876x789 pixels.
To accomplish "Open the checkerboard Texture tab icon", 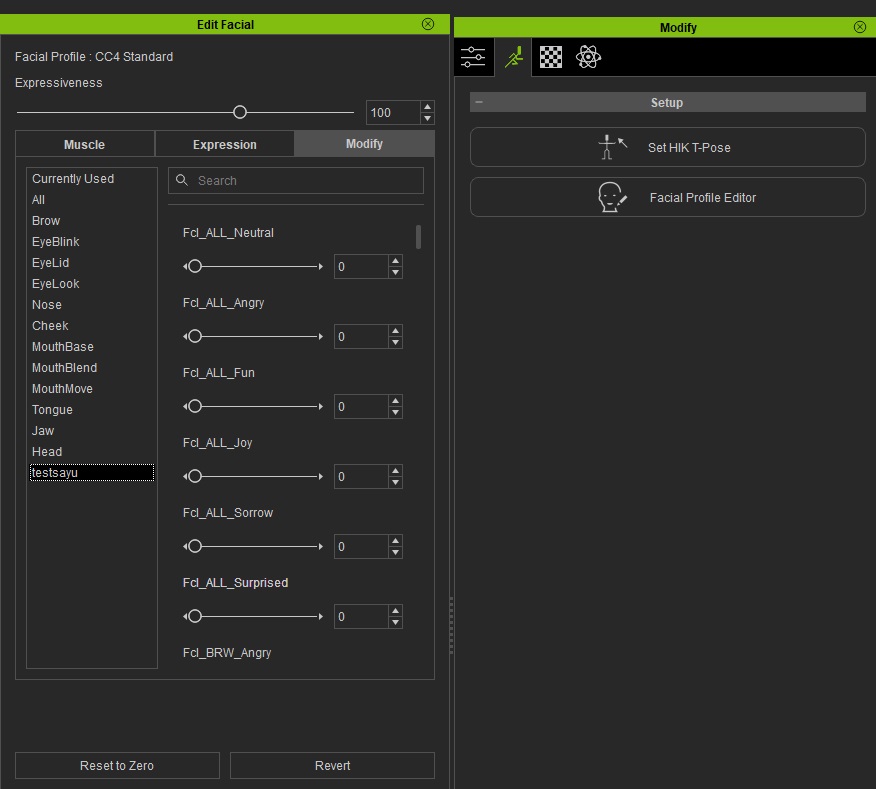I will (551, 57).
